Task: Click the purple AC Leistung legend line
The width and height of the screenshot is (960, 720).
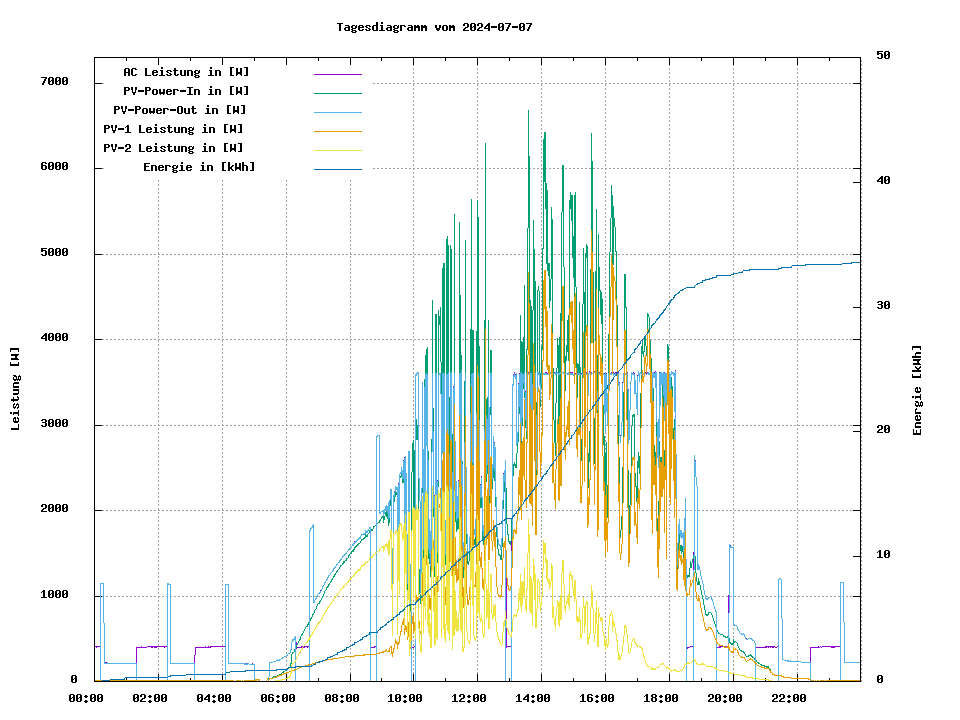Action: [337, 74]
